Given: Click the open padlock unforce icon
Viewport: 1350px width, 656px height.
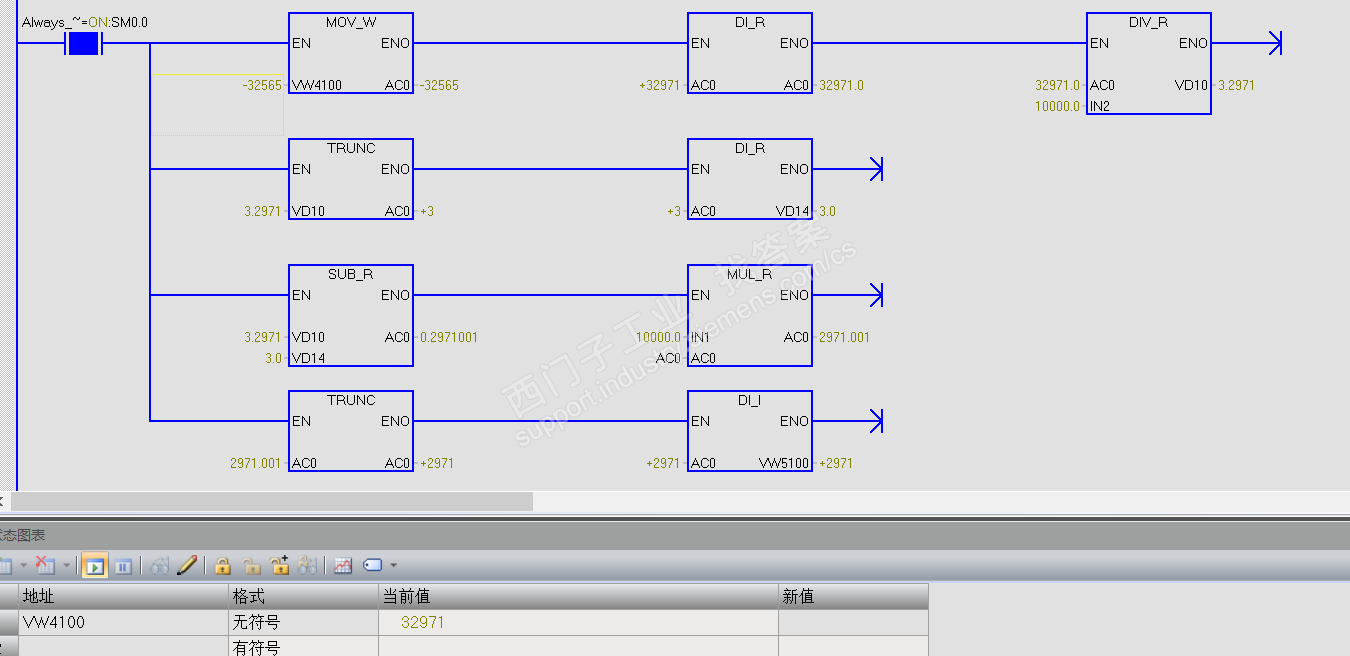Looking at the screenshot, I should (x=252, y=566).
